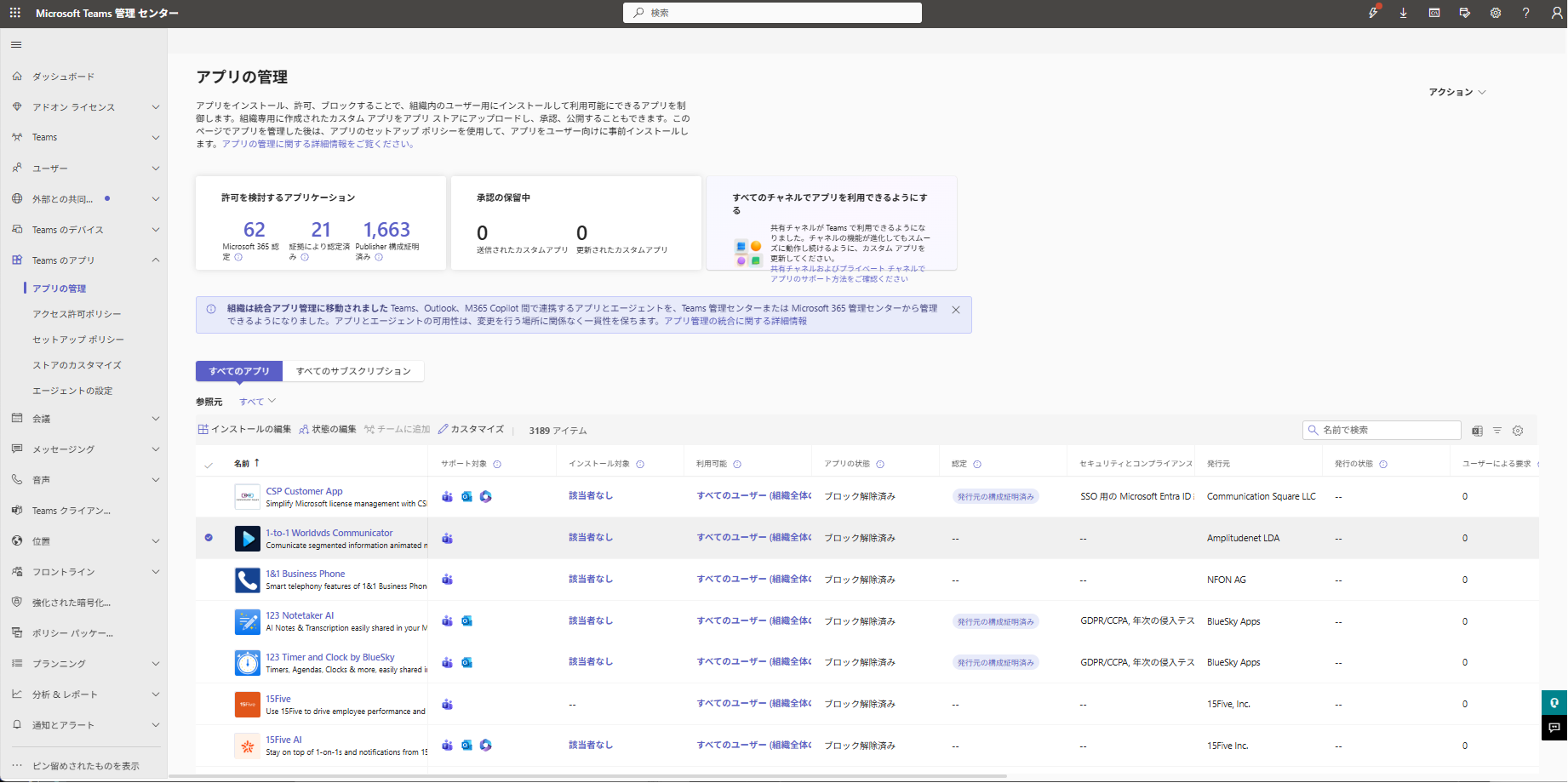1568x783 pixels.
Task: Open the settings gear in the header
Action: coord(1496,13)
